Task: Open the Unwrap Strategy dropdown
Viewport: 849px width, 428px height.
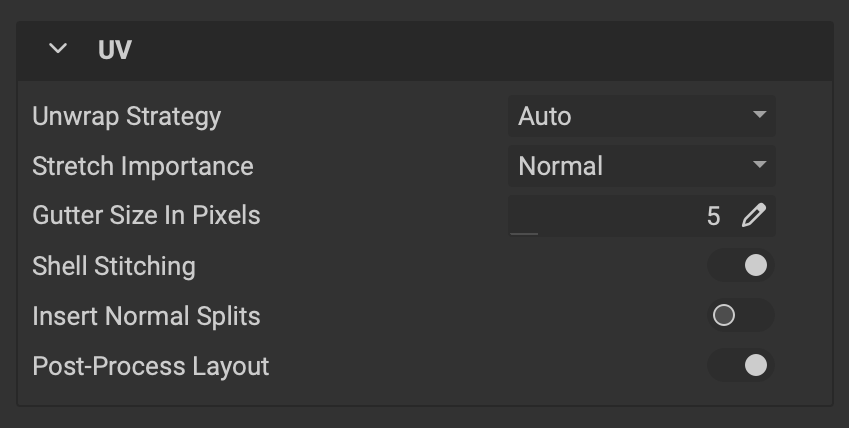Action: [x=641, y=116]
